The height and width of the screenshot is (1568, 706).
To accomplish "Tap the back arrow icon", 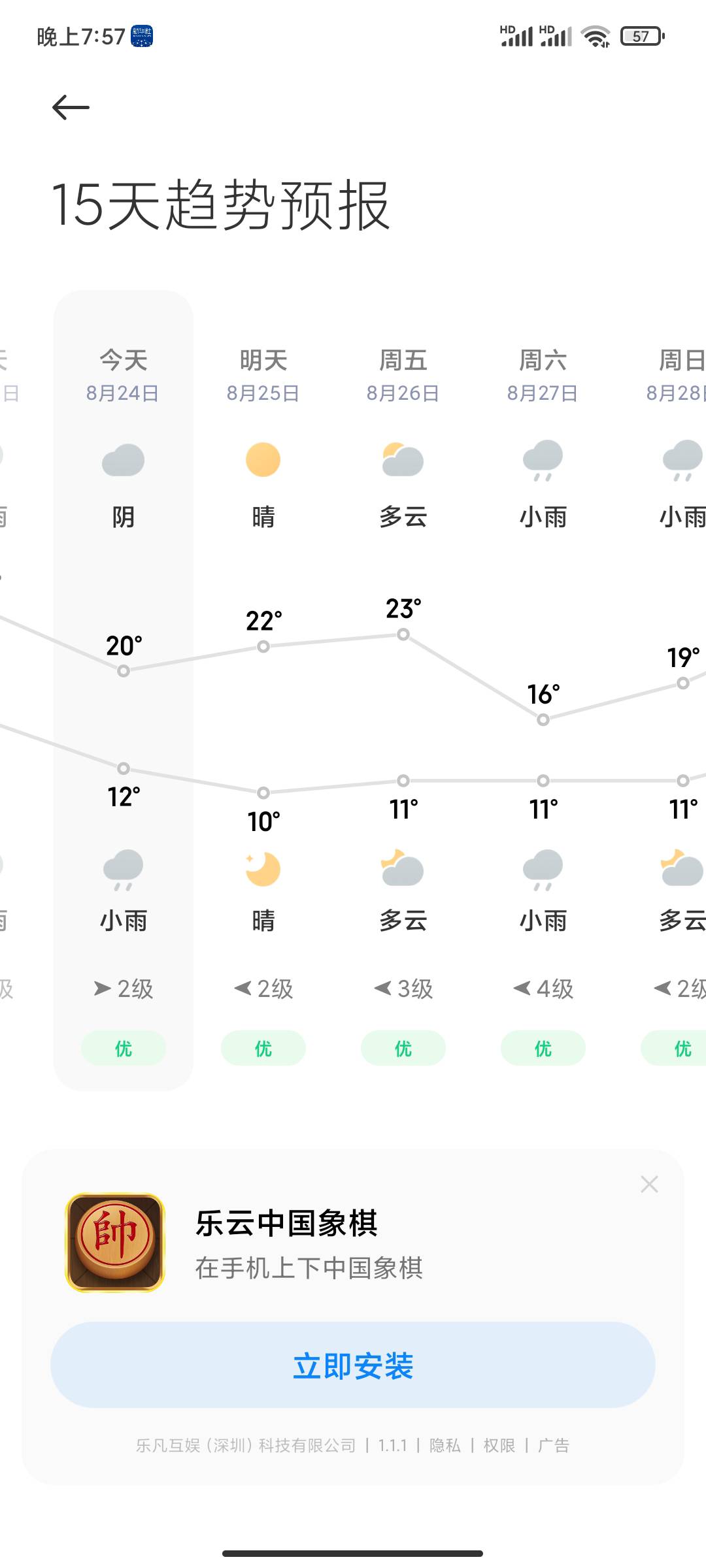I will tap(71, 107).
